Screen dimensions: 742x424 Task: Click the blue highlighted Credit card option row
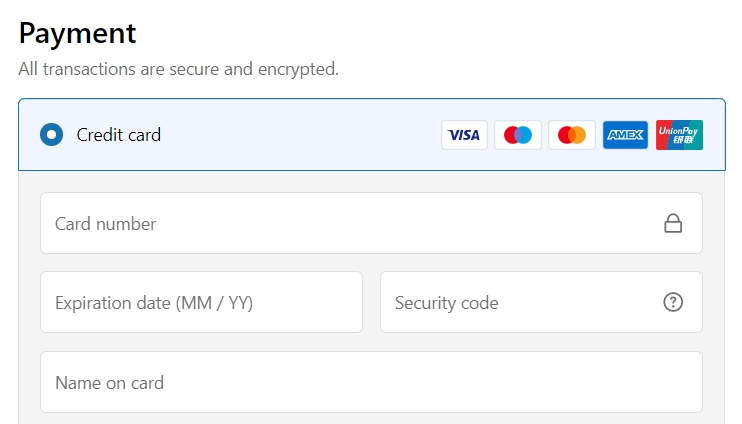pyautogui.click(x=372, y=135)
